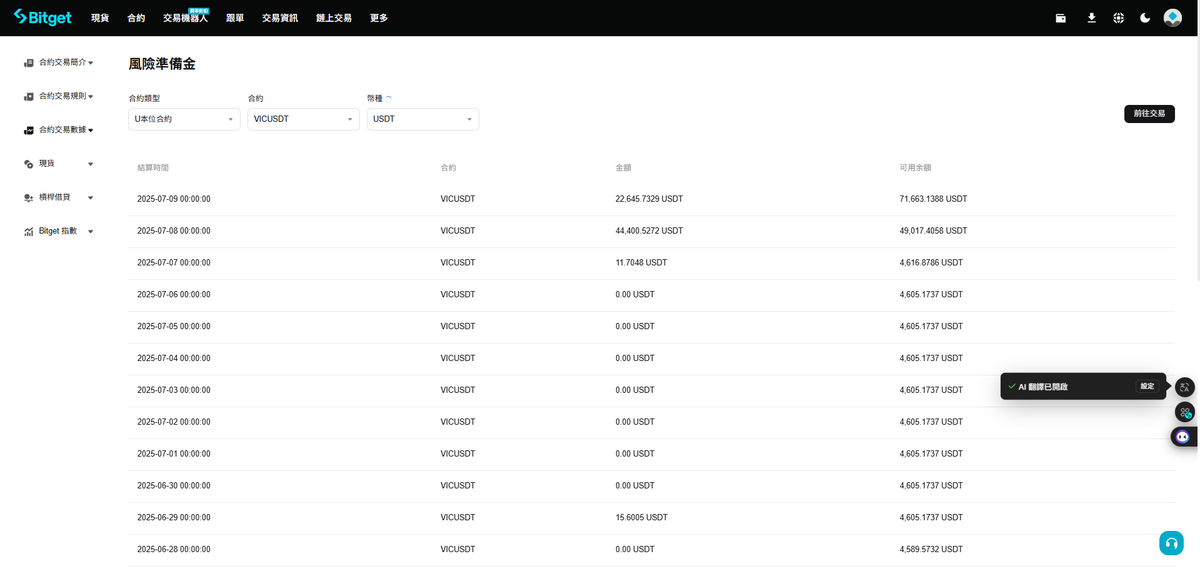Click 設定 in AI translation toast
The height and width of the screenshot is (569, 1200).
[1147, 386]
